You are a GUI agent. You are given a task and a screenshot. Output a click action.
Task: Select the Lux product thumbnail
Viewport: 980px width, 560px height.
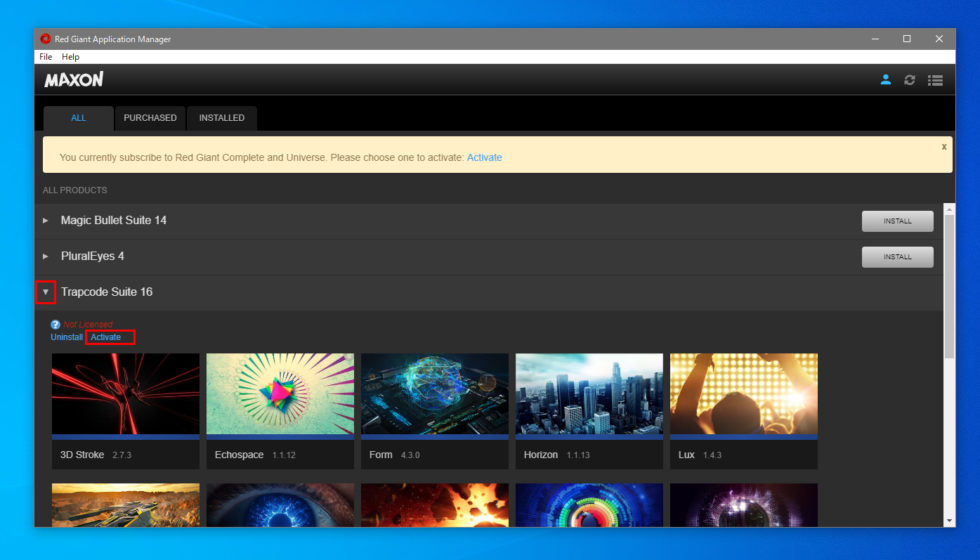(744, 394)
